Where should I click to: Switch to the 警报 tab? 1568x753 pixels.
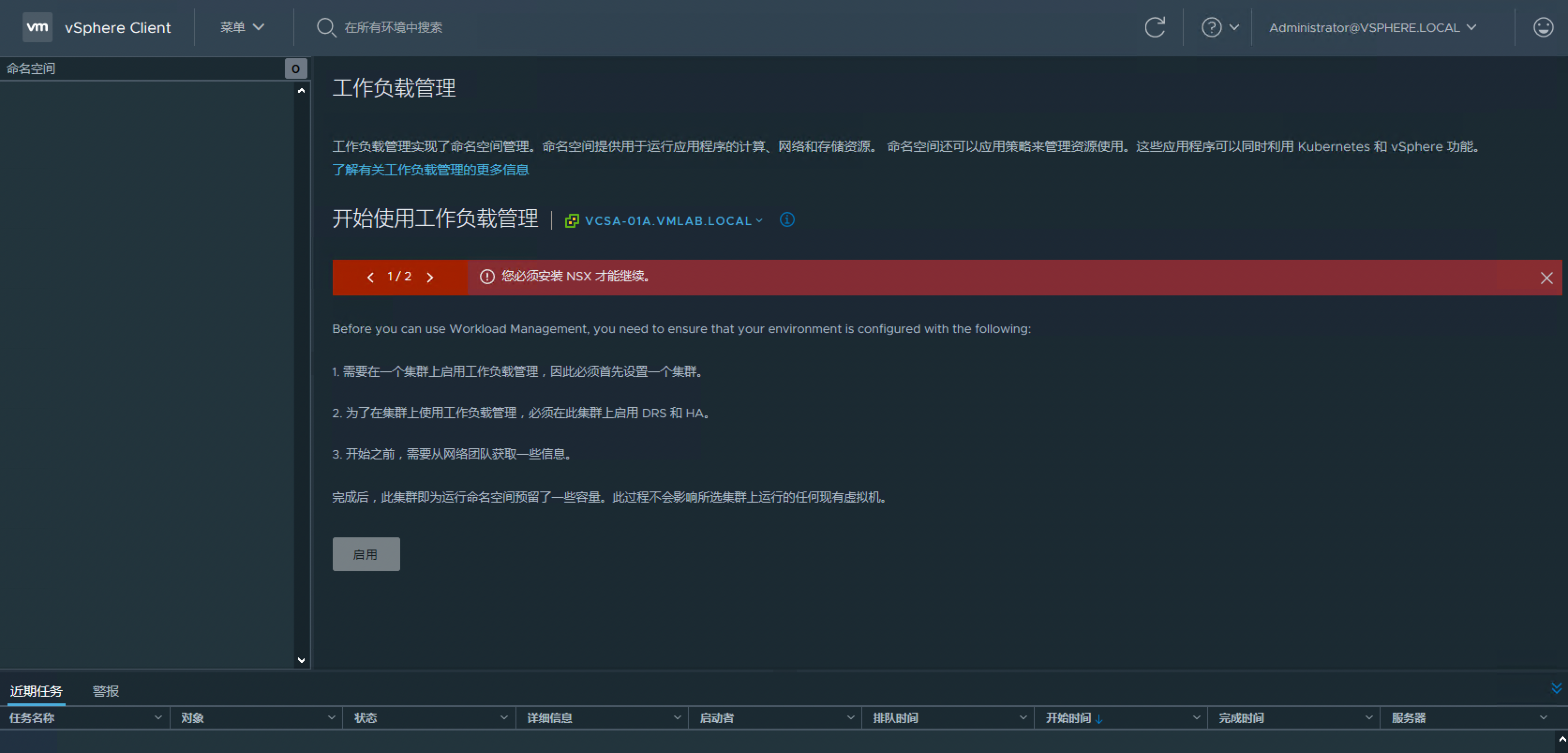[x=105, y=691]
